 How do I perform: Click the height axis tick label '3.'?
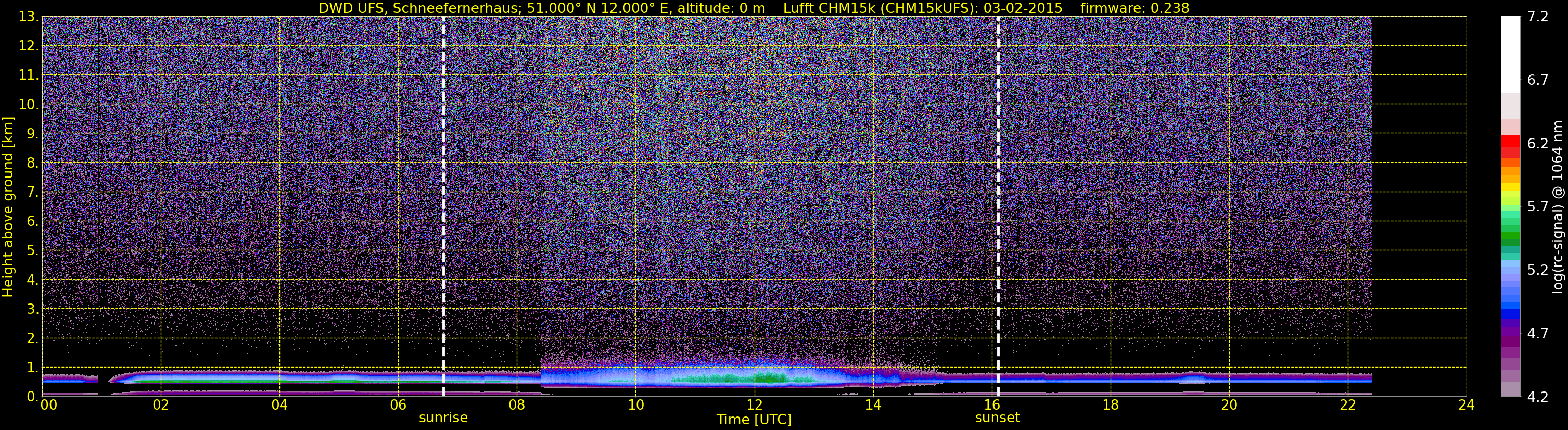pyautogui.click(x=32, y=309)
